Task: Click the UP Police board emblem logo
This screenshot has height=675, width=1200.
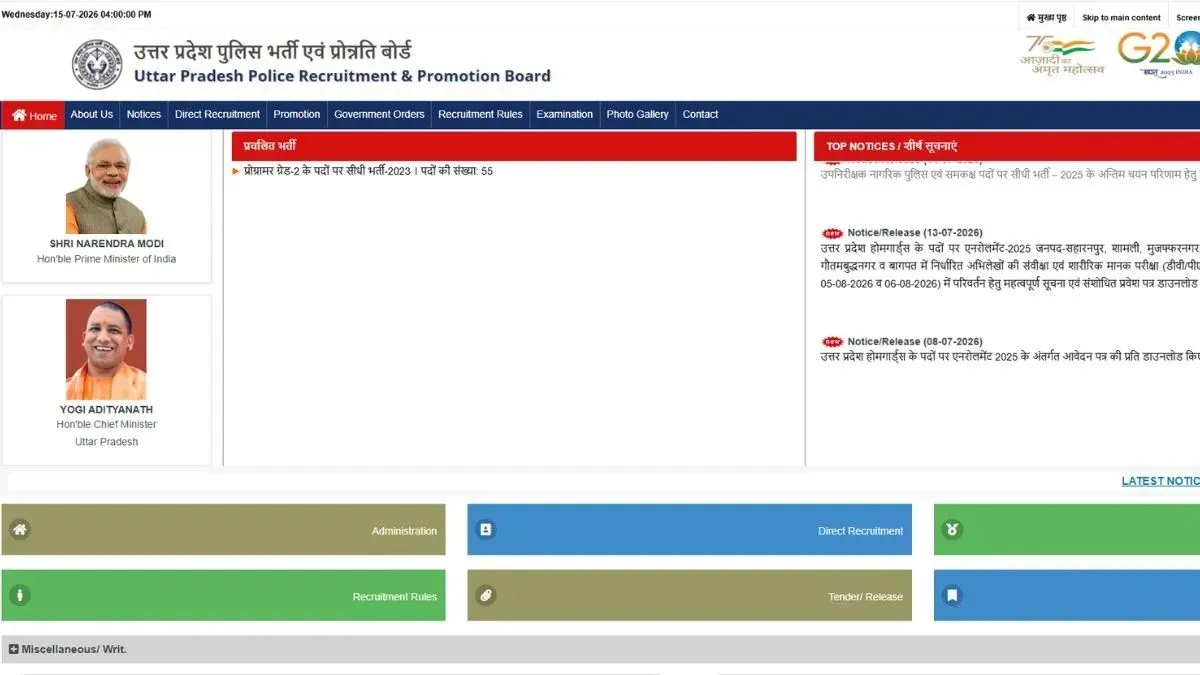Action: pyautogui.click(x=97, y=64)
